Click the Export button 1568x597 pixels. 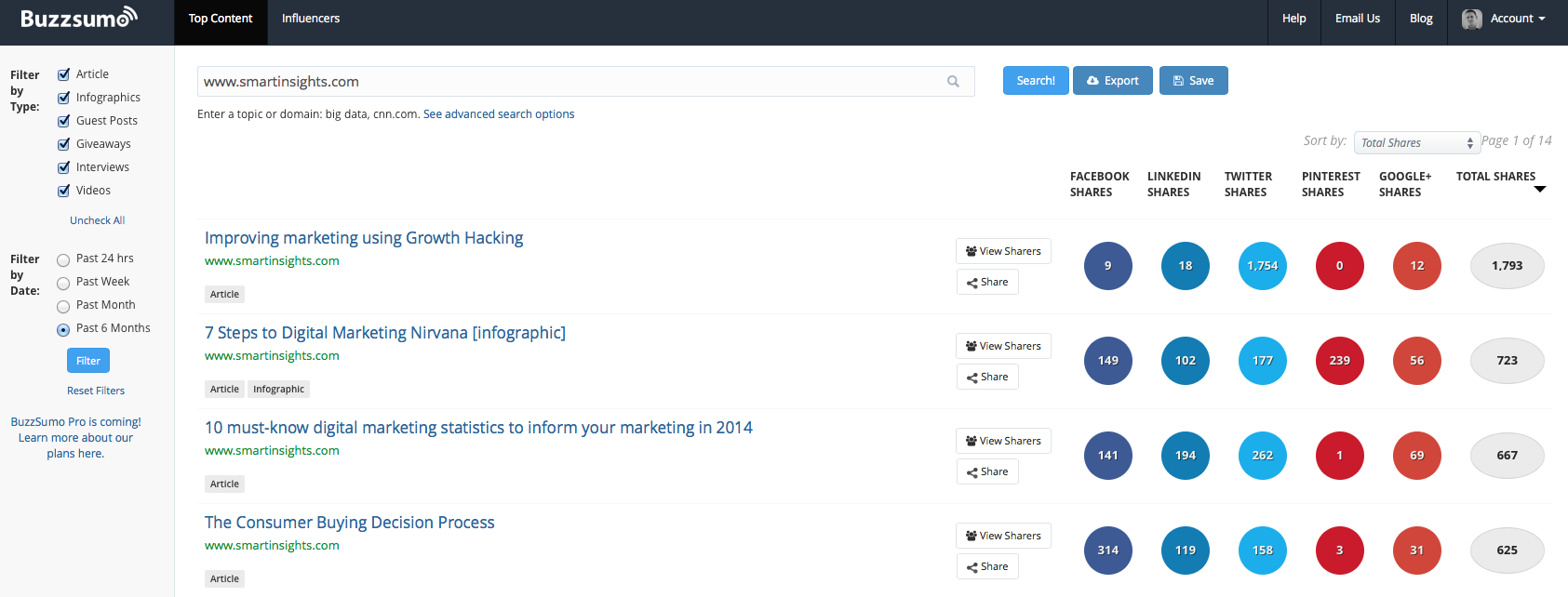click(1113, 81)
